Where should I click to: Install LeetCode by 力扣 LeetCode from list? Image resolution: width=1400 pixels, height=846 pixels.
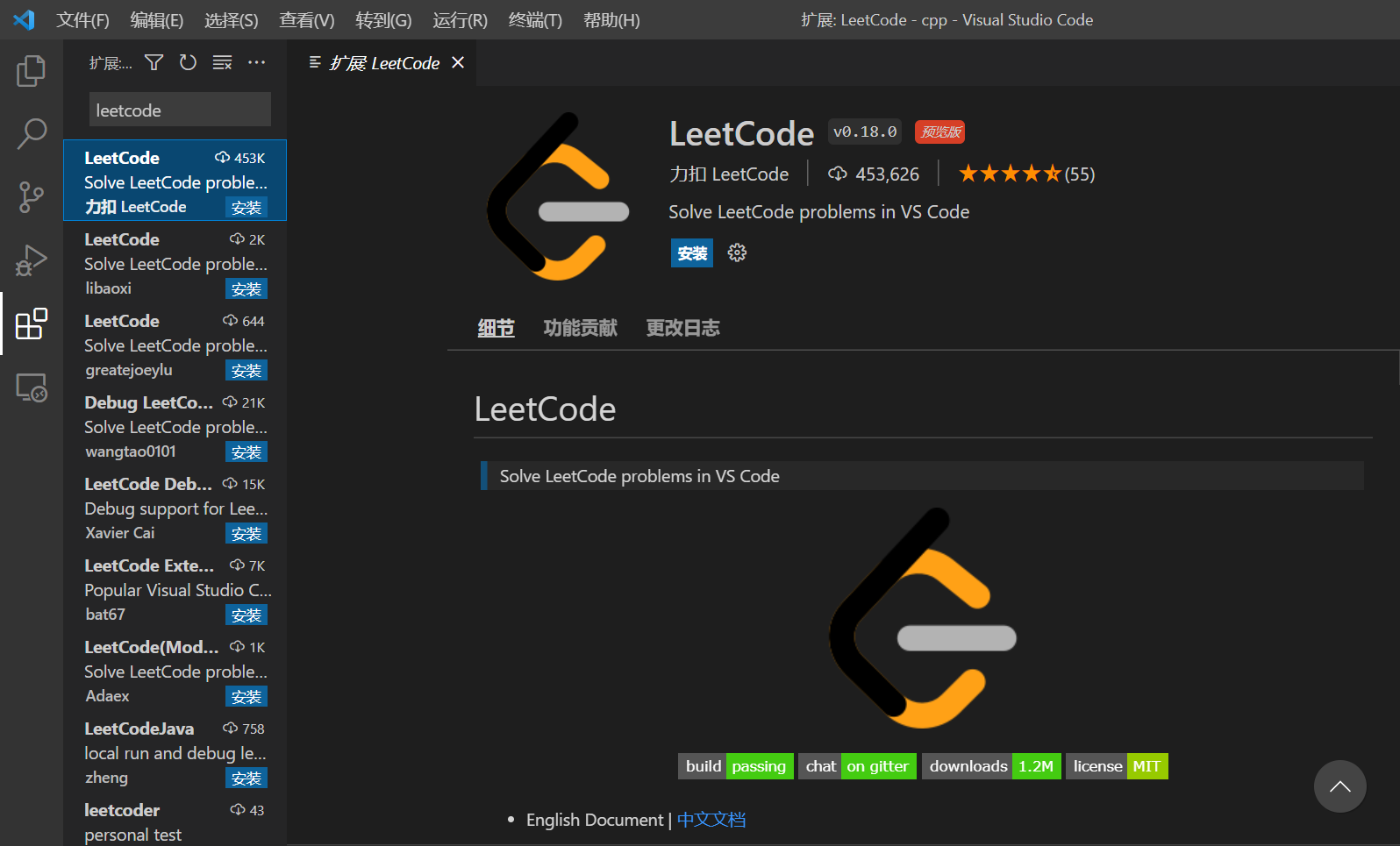246,208
